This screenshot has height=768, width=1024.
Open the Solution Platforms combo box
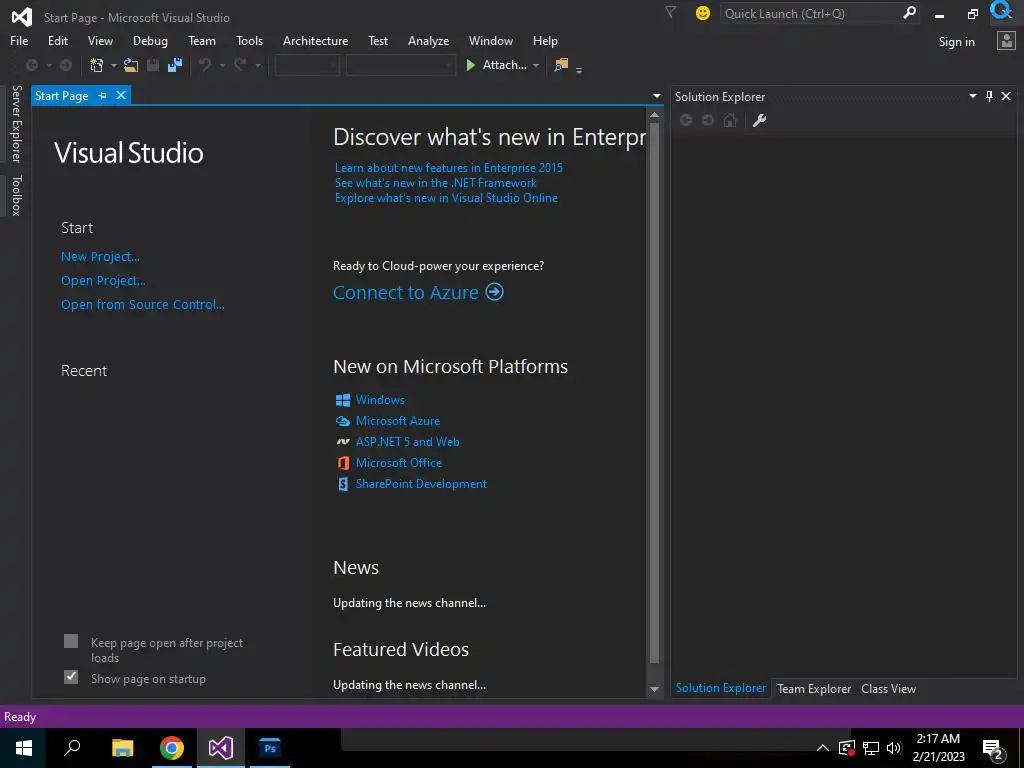coord(400,65)
